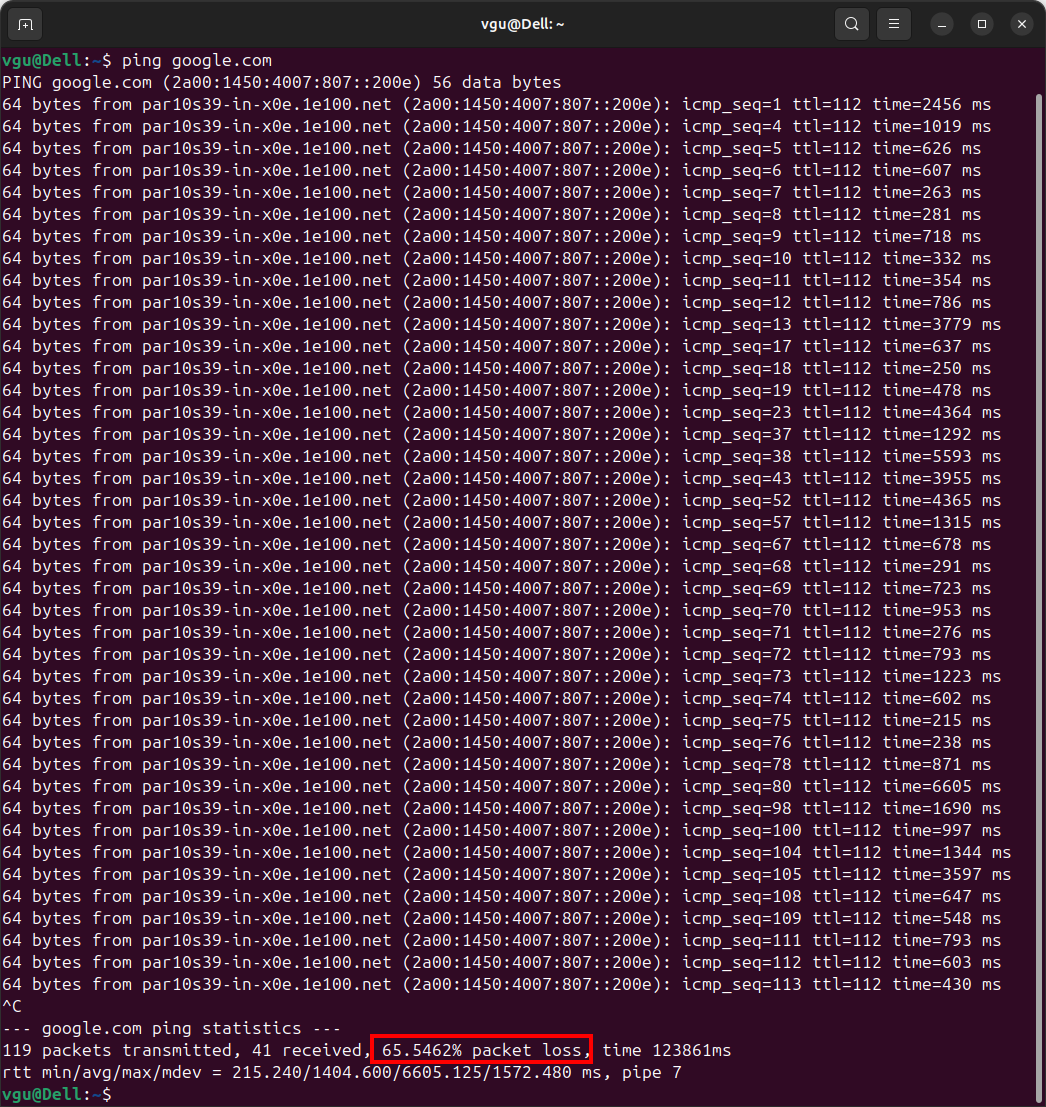Click the window title vgu@Dell: ~
Viewport: 1046px width, 1107px height.
(522, 24)
